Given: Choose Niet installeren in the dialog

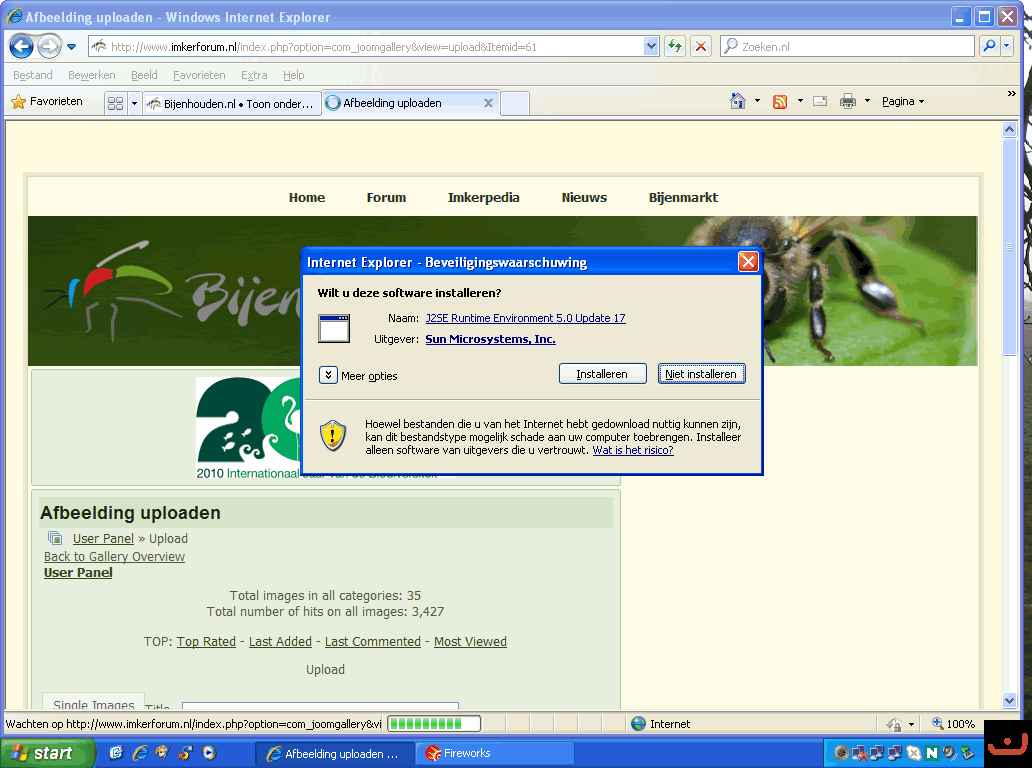Looking at the screenshot, I should (701, 374).
